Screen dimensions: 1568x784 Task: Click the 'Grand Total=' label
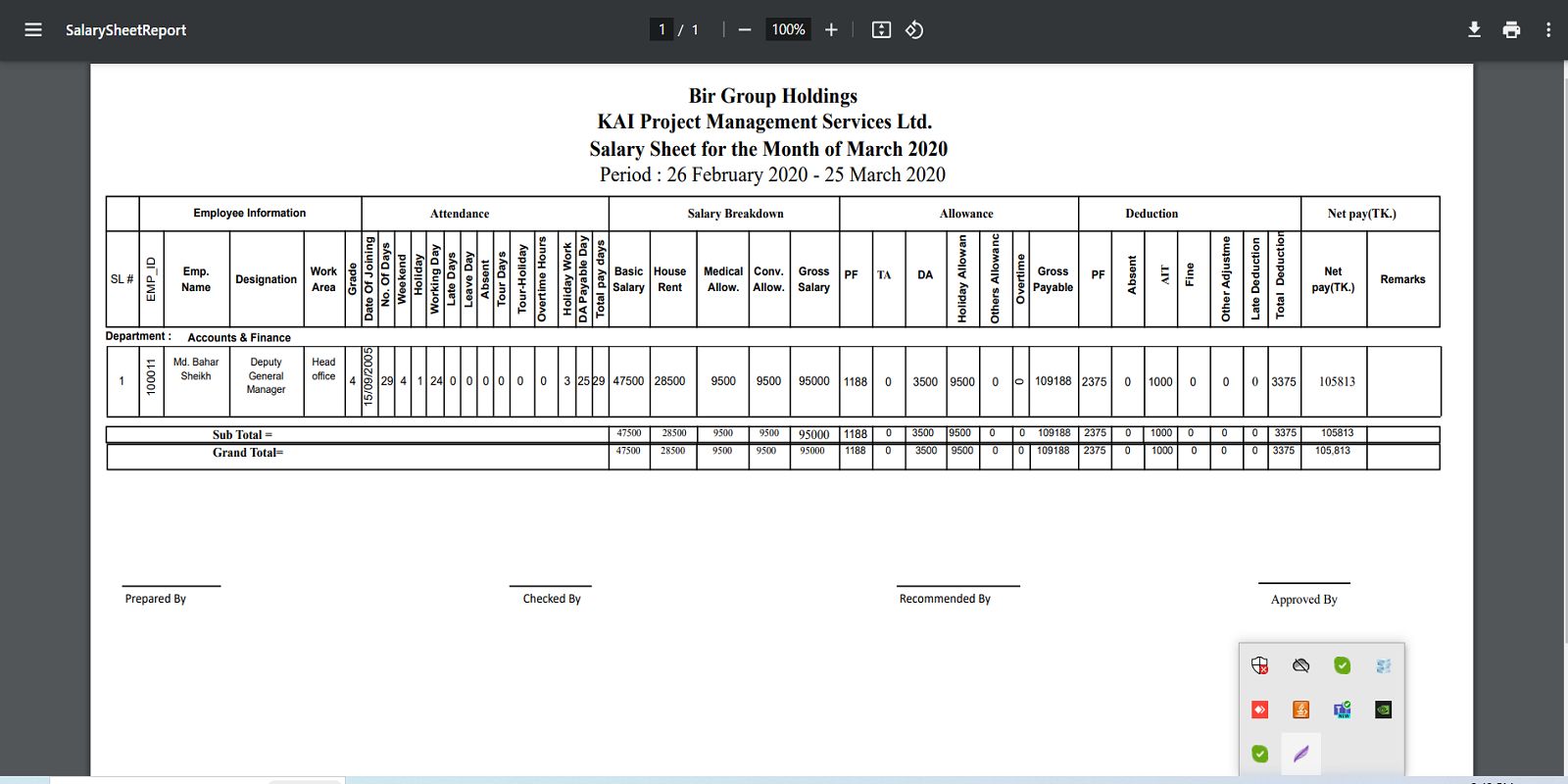tap(248, 453)
